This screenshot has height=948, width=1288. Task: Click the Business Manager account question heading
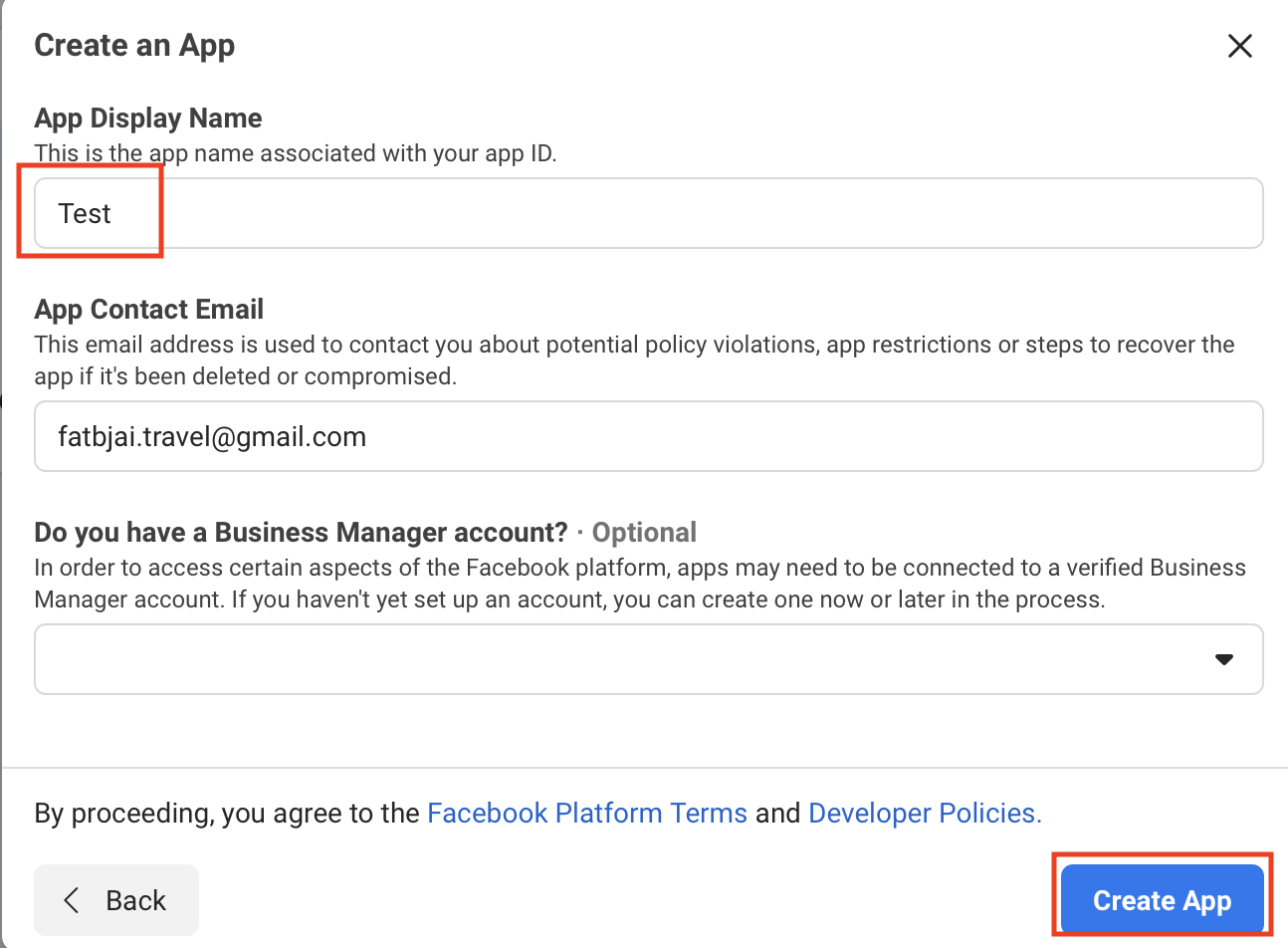pos(301,532)
